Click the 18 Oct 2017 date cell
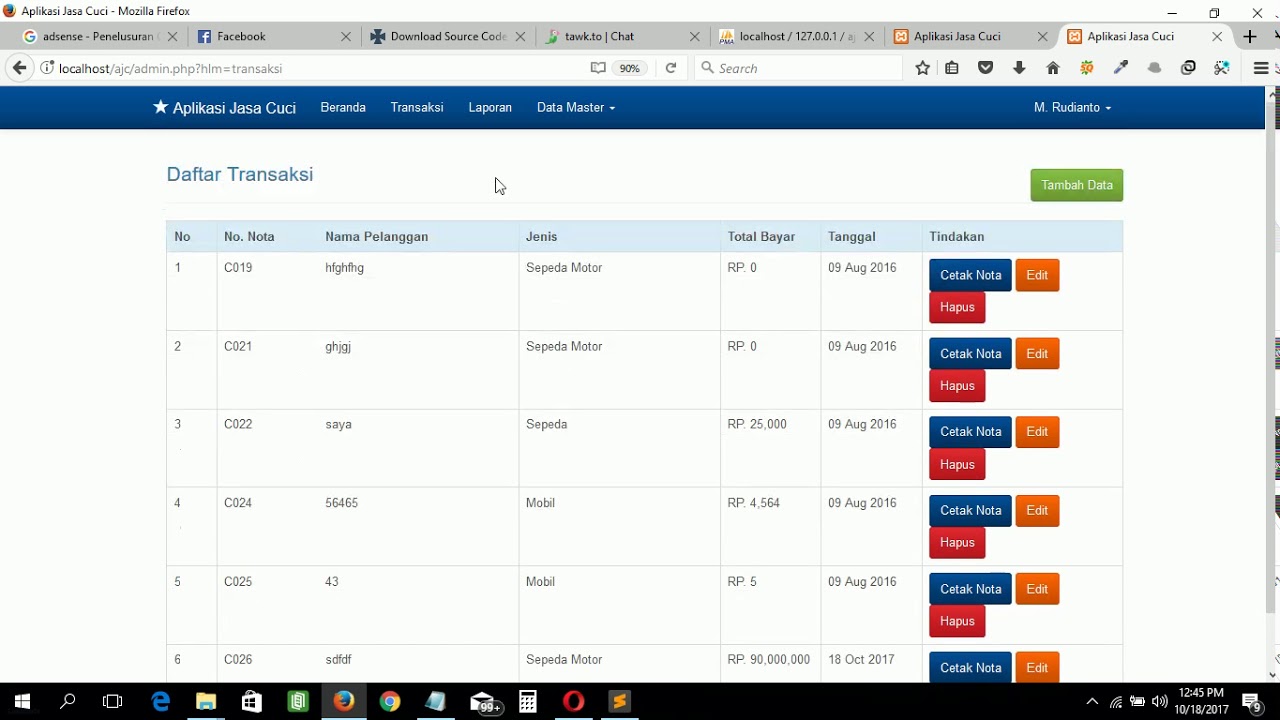The height and width of the screenshot is (720, 1280). point(861,660)
